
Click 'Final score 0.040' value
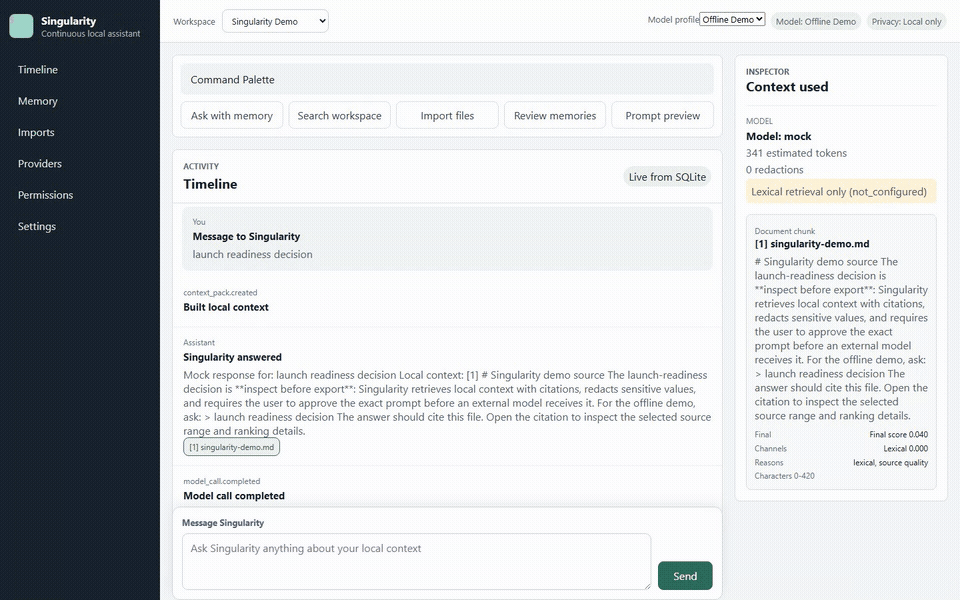(898, 435)
